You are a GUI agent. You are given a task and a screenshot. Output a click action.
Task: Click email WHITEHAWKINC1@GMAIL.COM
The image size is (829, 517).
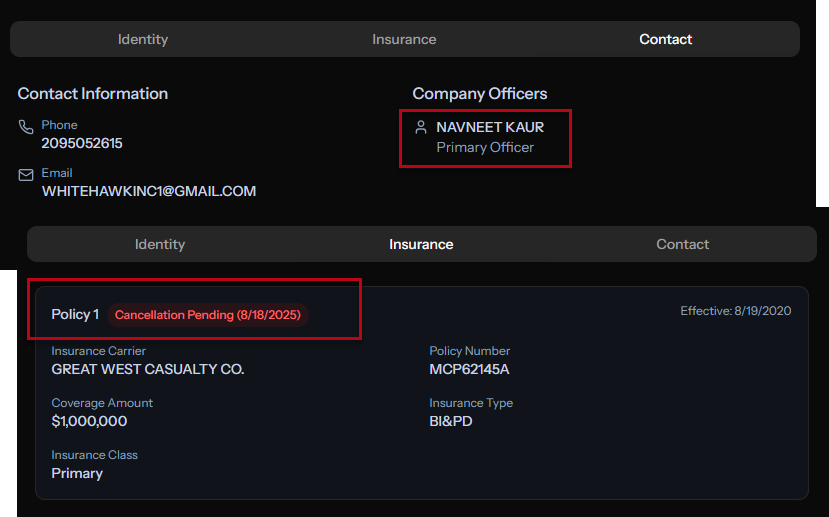click(x=149, y=191)
